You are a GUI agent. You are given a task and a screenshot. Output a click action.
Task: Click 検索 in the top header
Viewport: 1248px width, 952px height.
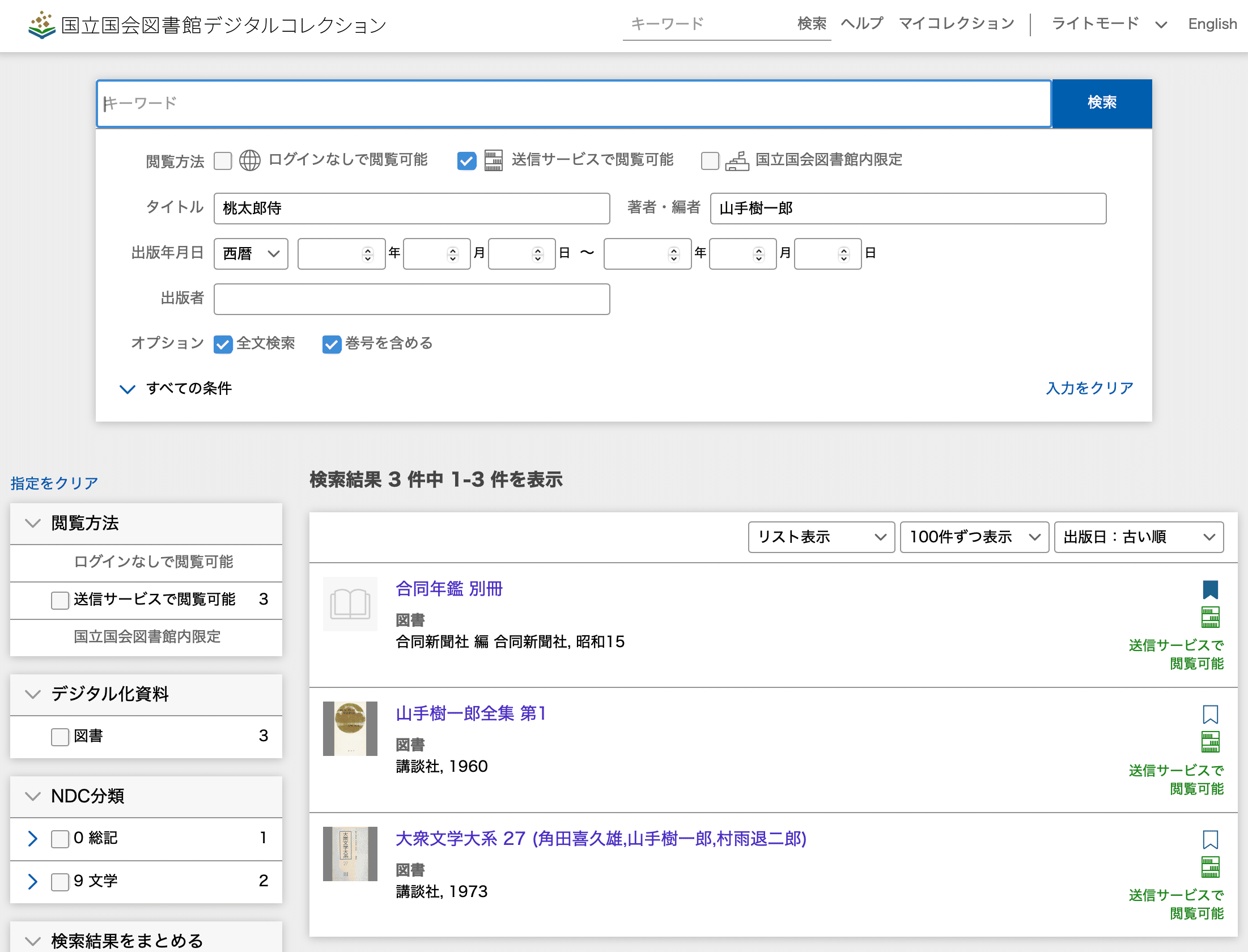point(812,23)
